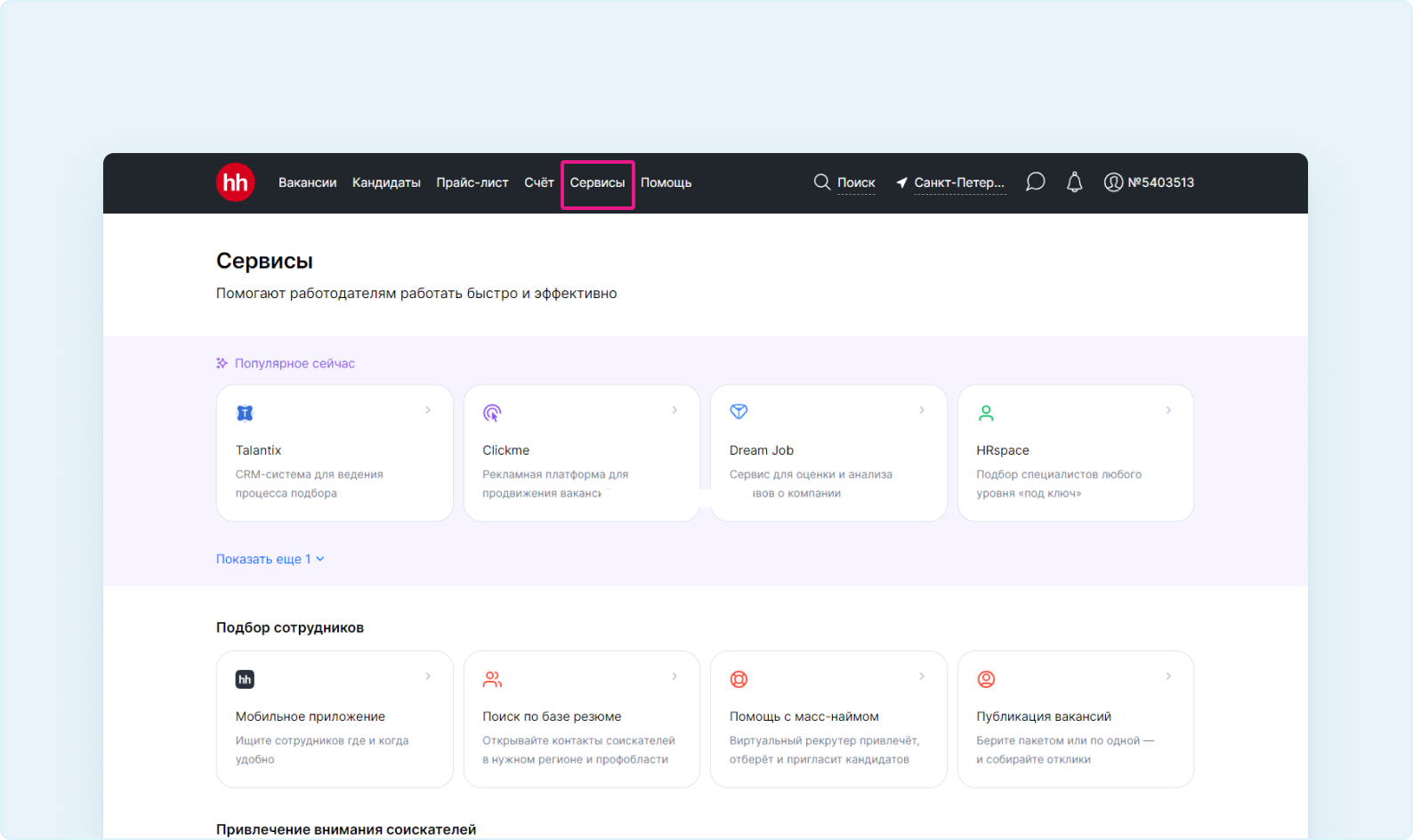This screenshot has height=840, width=1413.
Task: Click the Поиск по базе резюме icon
Action: [x=492, y=680]
